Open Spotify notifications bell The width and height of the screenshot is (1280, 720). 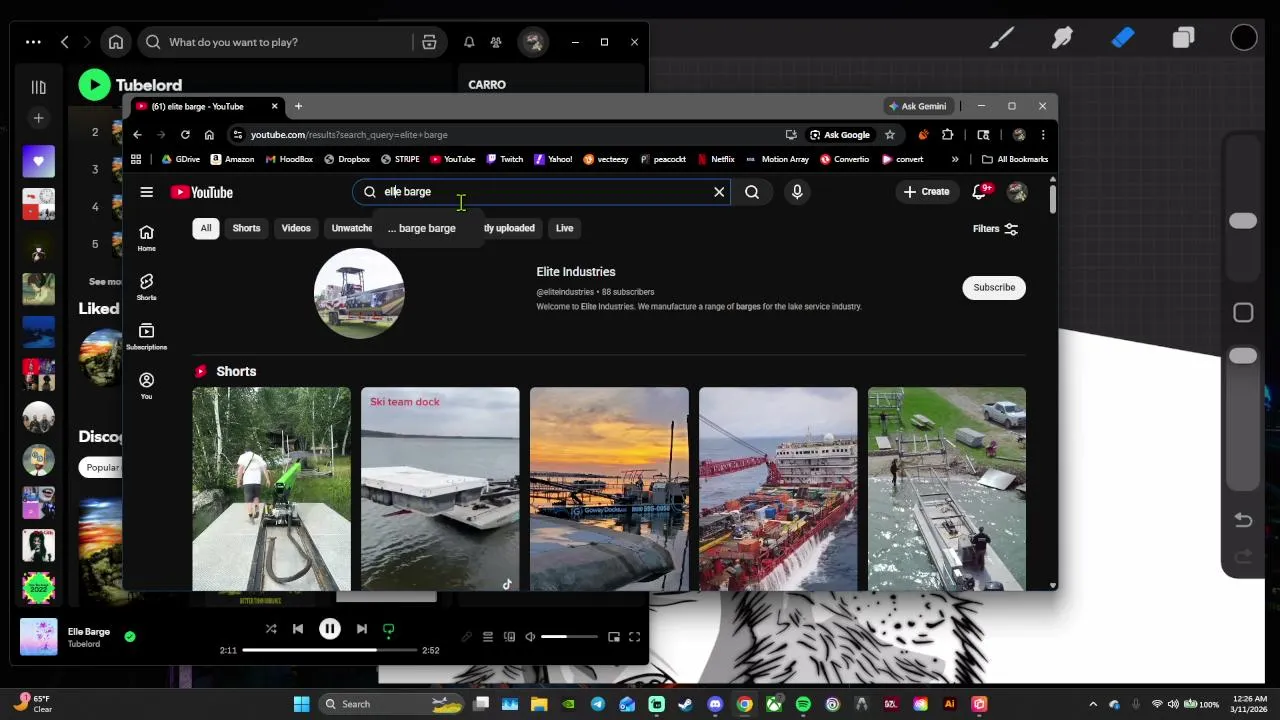[469, 42]
